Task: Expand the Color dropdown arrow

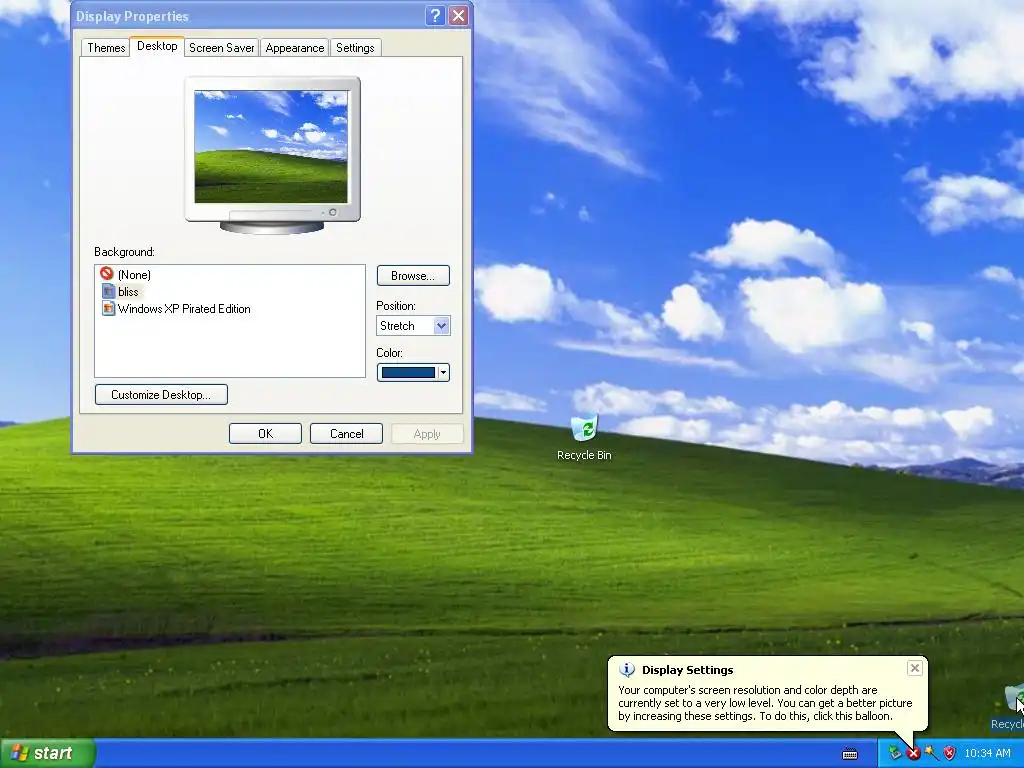Action: click(x=443, y=372)
